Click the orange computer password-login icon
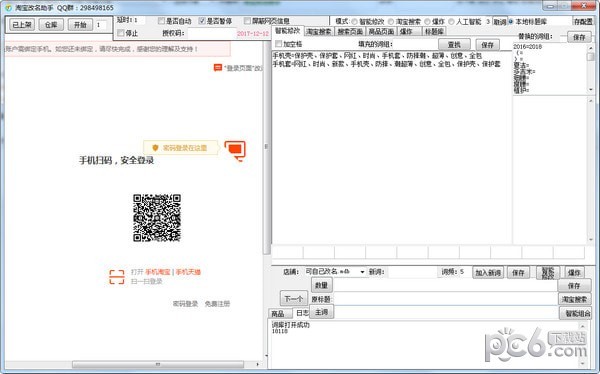 235,150
